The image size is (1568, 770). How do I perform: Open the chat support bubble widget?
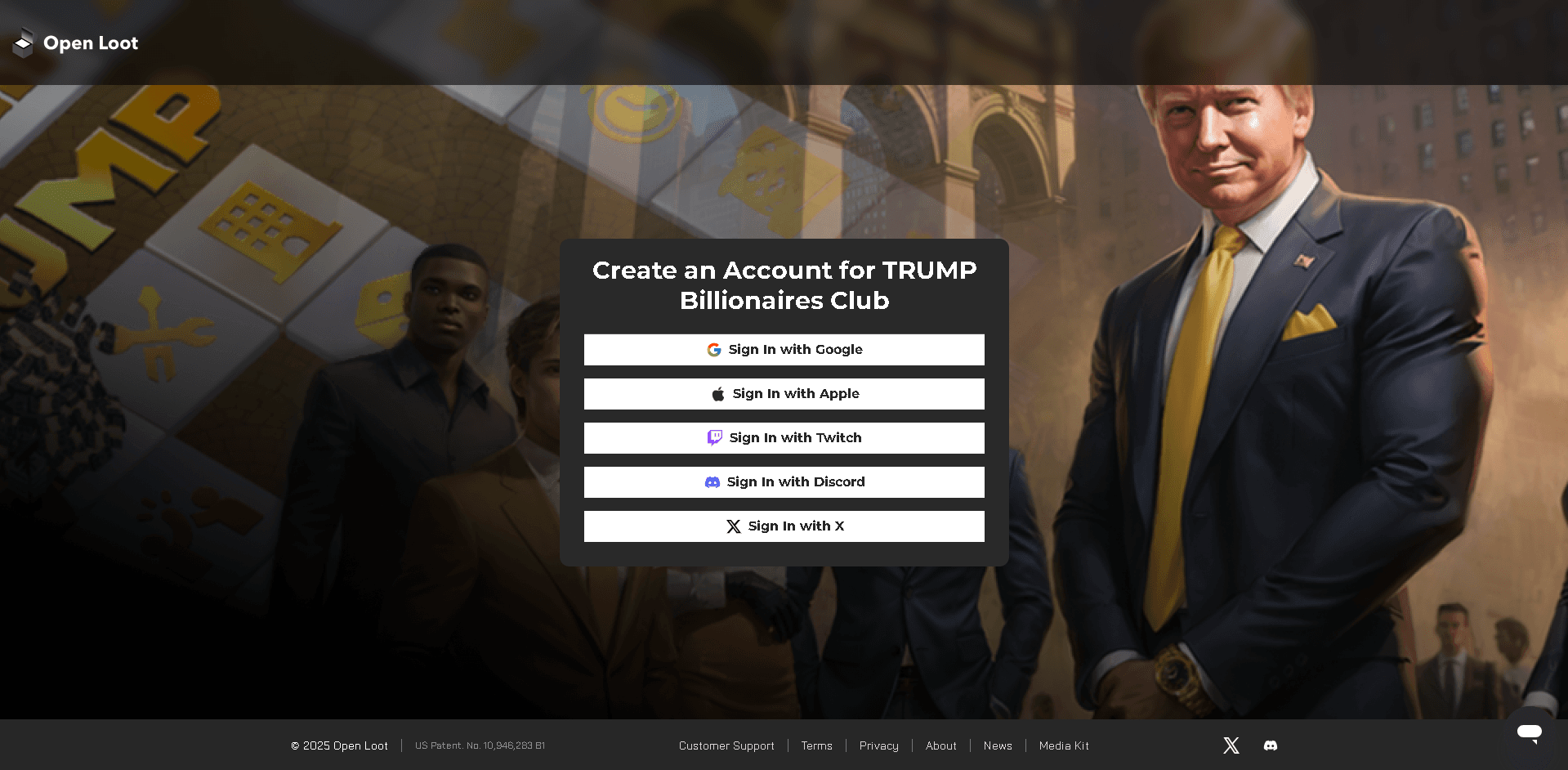tap(1530, 732)
